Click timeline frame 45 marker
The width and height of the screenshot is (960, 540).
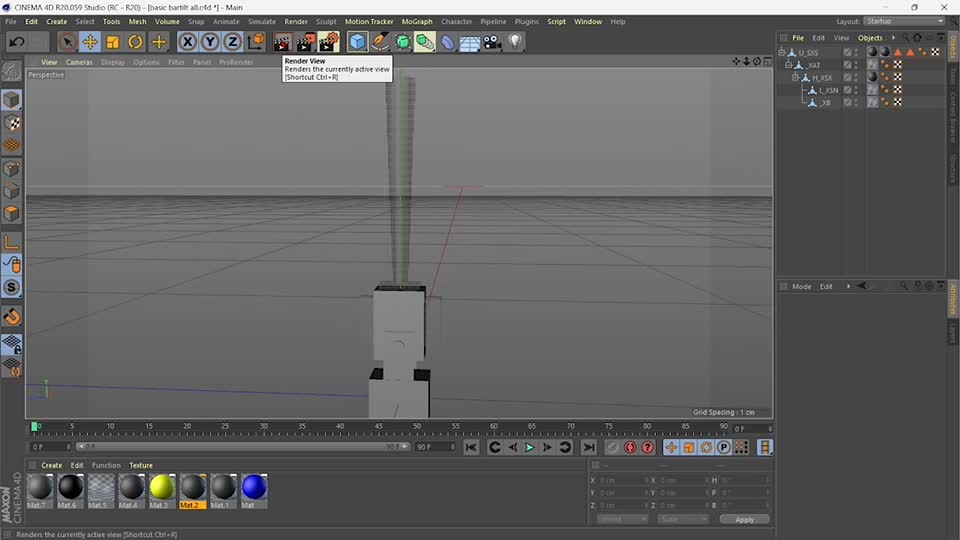pyautogui.click(x=378, y=426)
